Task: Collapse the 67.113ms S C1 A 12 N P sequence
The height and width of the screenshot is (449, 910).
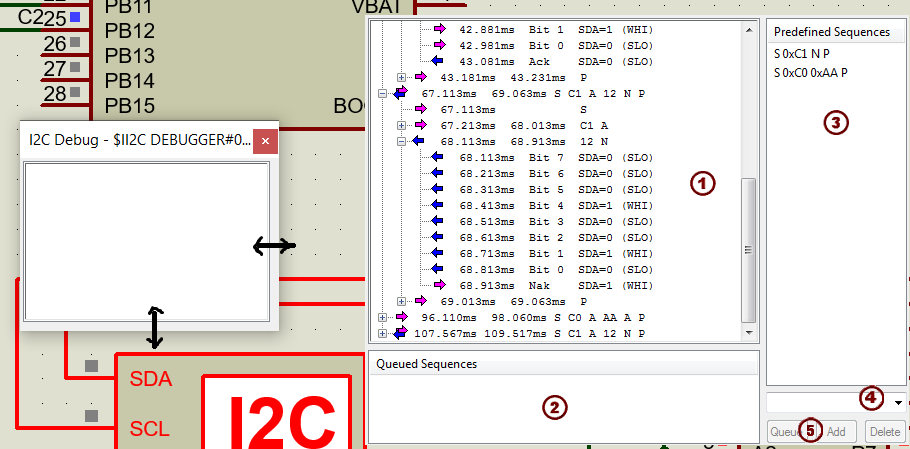Action: (382, 93)
